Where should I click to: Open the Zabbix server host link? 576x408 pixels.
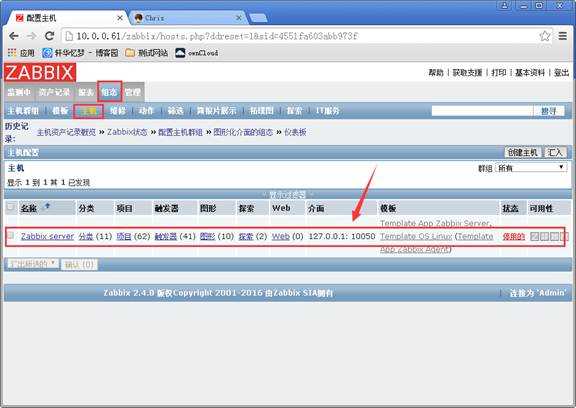click(47, 236)
